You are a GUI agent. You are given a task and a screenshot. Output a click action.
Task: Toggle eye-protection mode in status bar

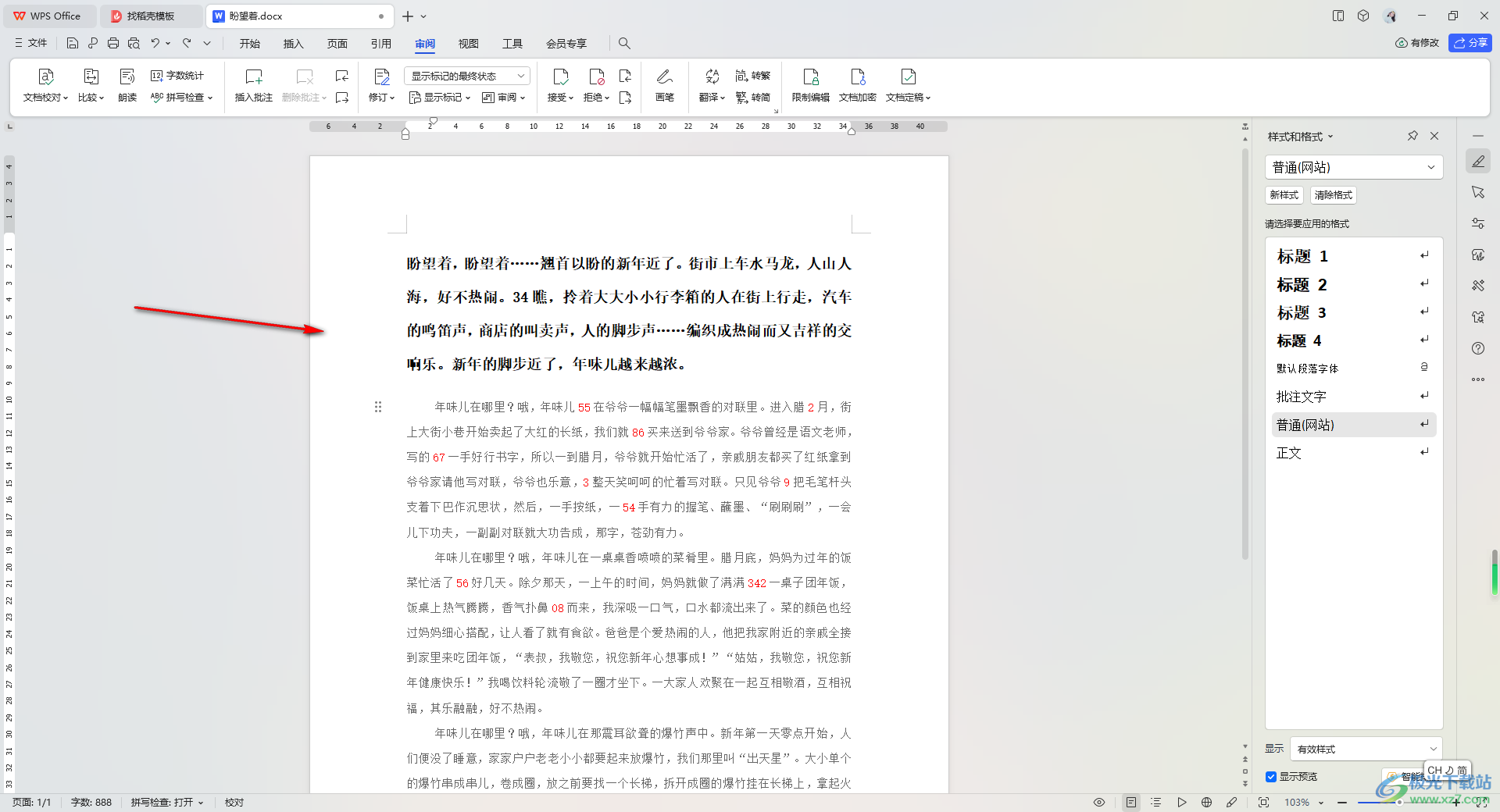1099,803
